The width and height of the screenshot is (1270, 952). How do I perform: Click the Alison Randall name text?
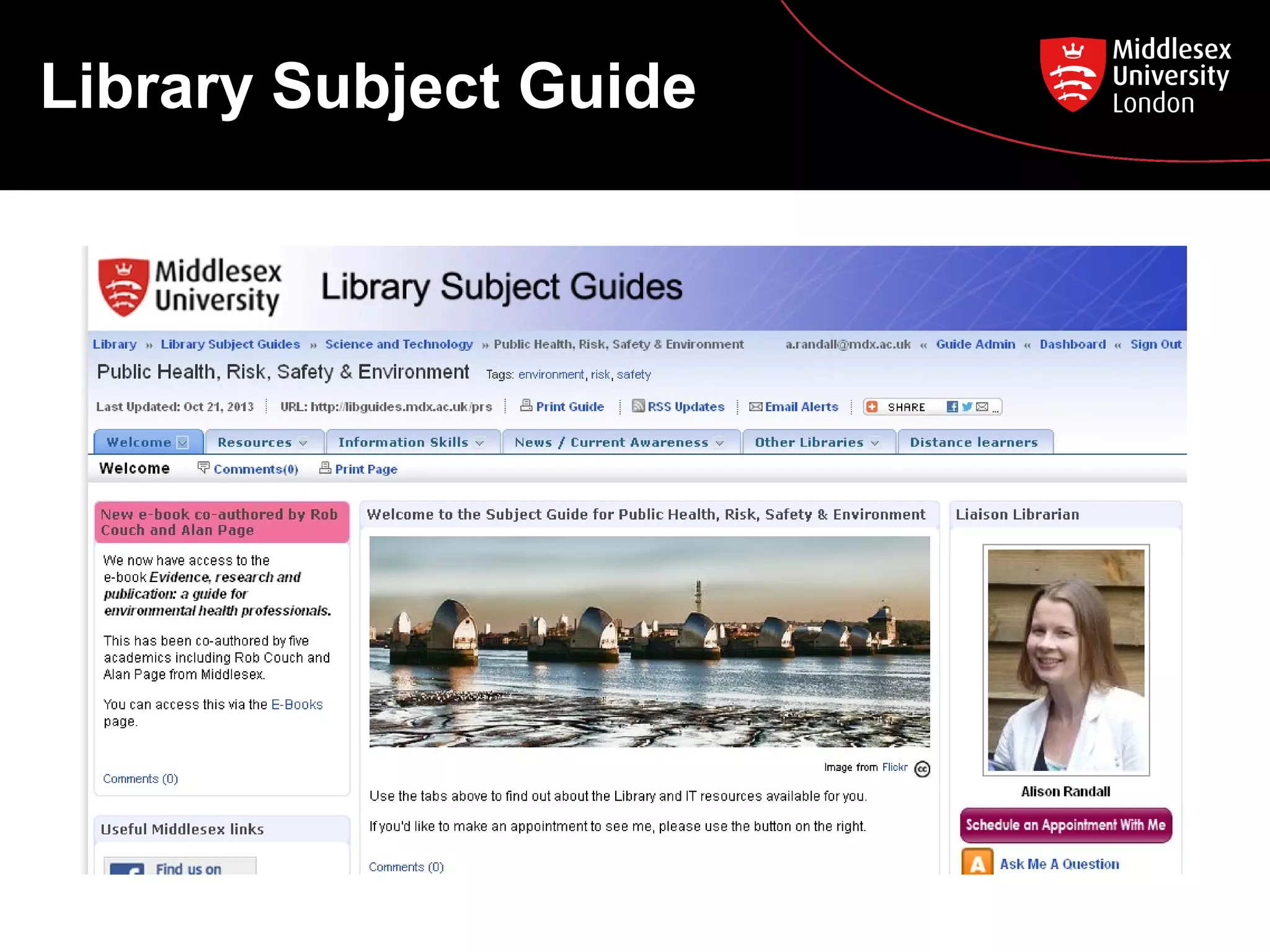[x=1065, y=791]
